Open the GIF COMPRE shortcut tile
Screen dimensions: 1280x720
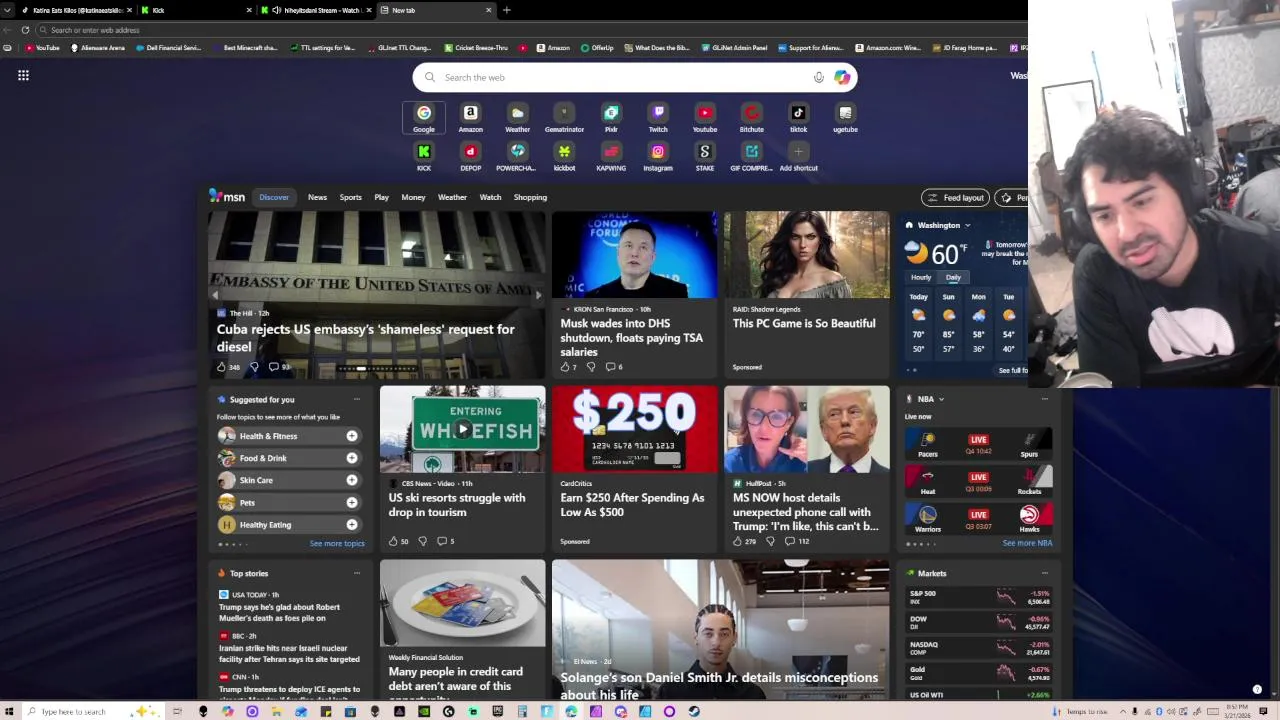tap(751, 157)
